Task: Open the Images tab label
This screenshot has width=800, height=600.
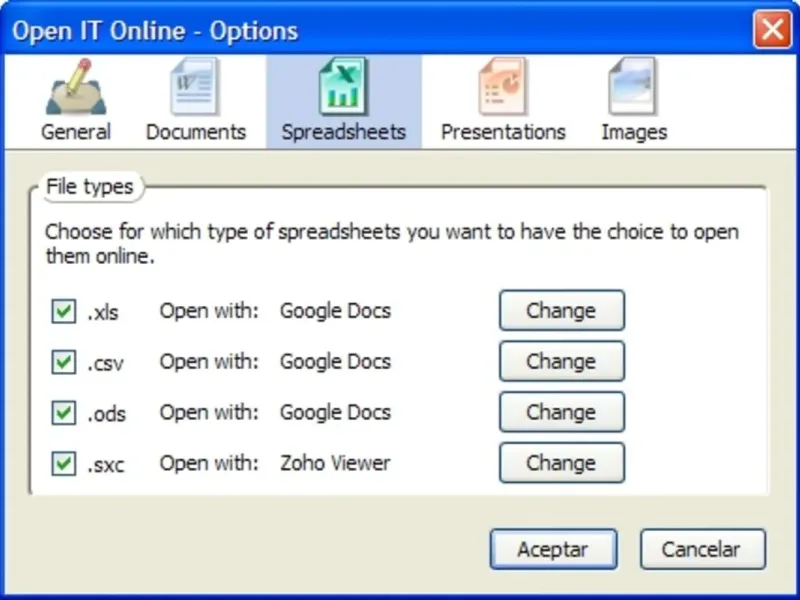Action: coord(634,132)
